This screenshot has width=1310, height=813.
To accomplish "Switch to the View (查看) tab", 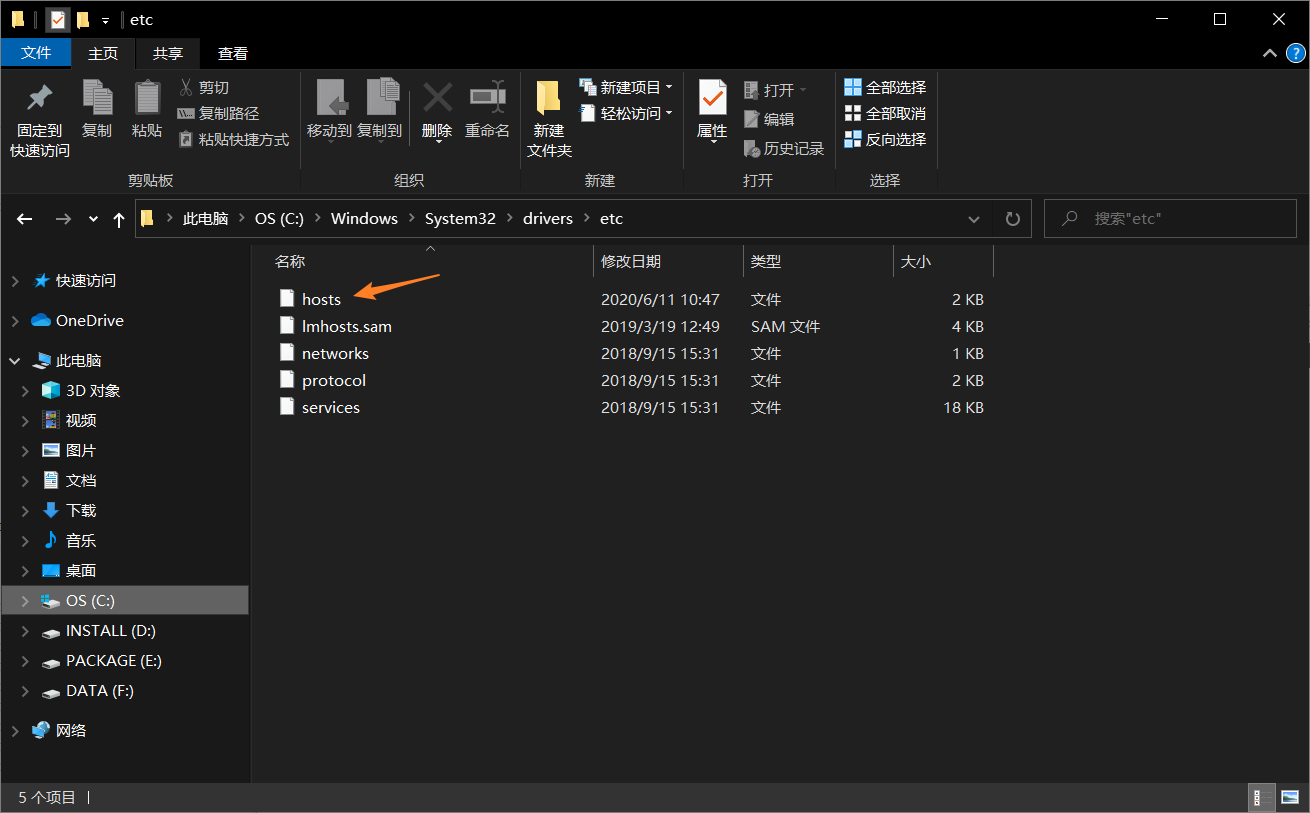I will coord(233,54).
